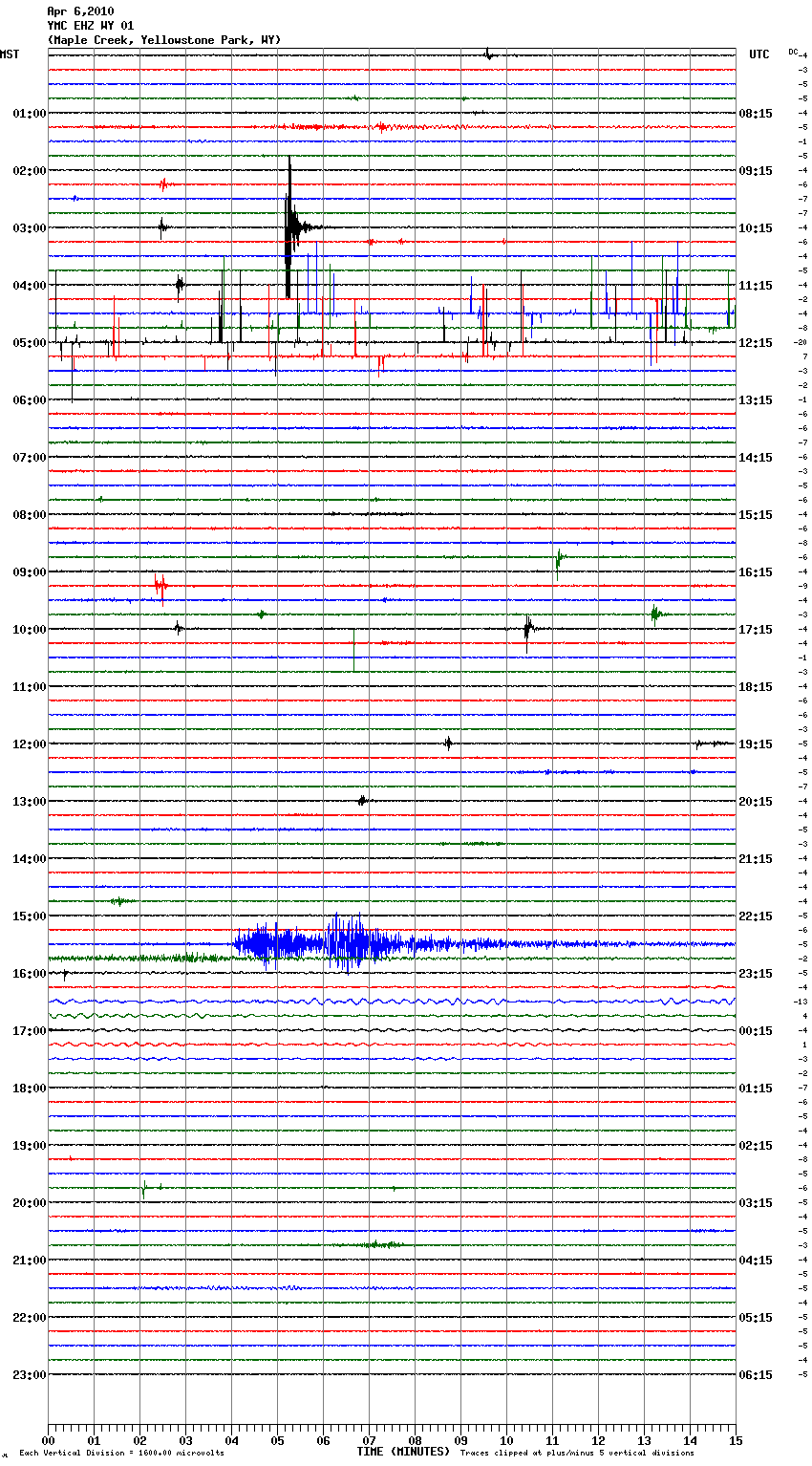Image resolution: width=812 pixels, height=1466 pixels.
Task: Click the station name 'Maple Creek, Yellowstone Park, WY'
Action: pyautogui.click(x=164, y=40)
